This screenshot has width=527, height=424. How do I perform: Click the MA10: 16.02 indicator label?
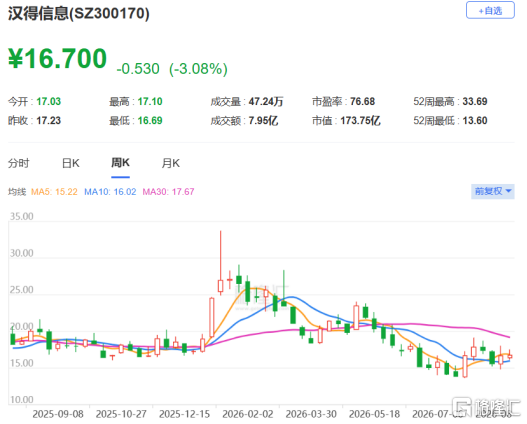(x=110, y=192)
